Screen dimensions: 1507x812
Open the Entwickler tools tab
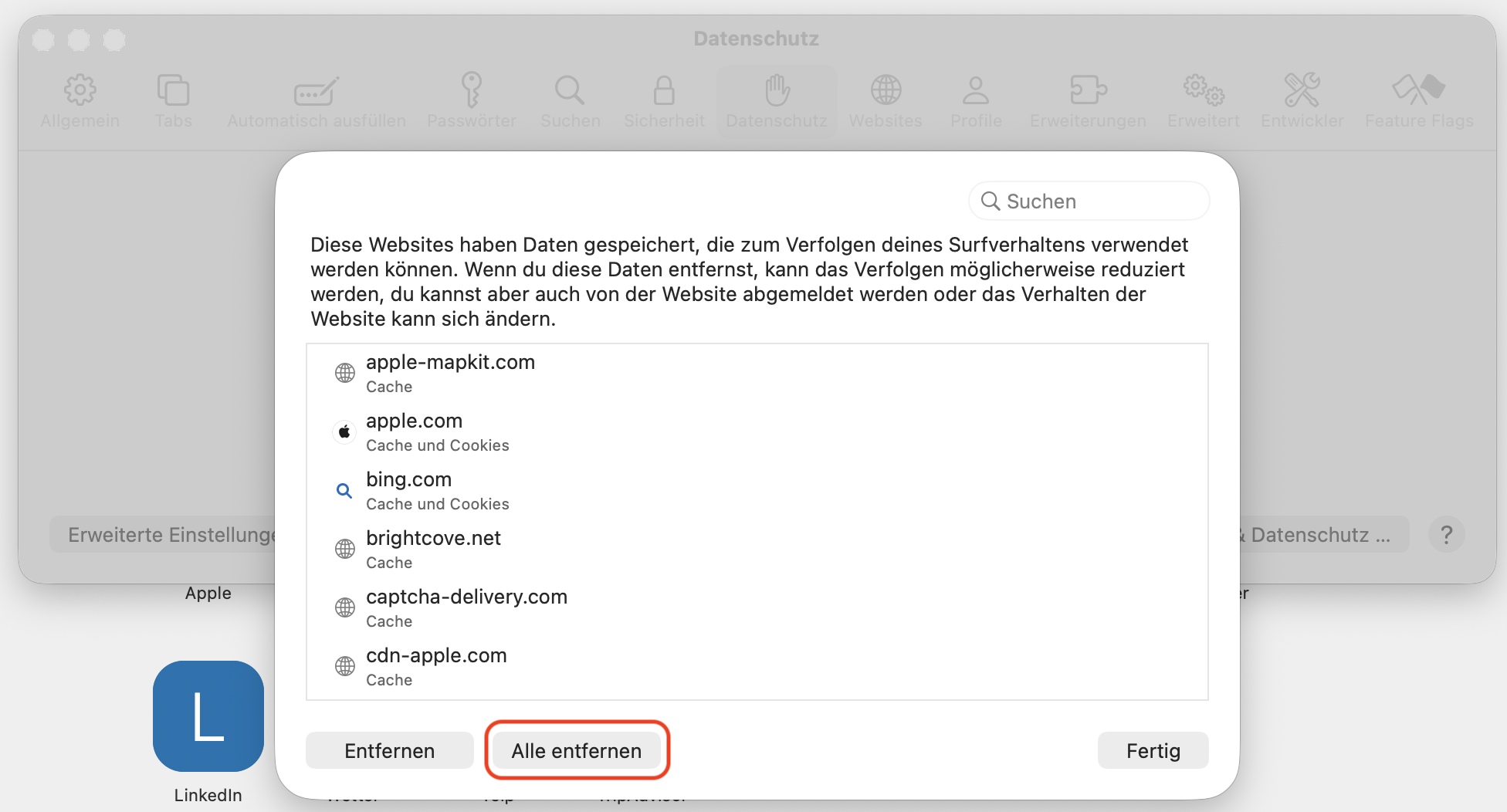point(1302,101)
